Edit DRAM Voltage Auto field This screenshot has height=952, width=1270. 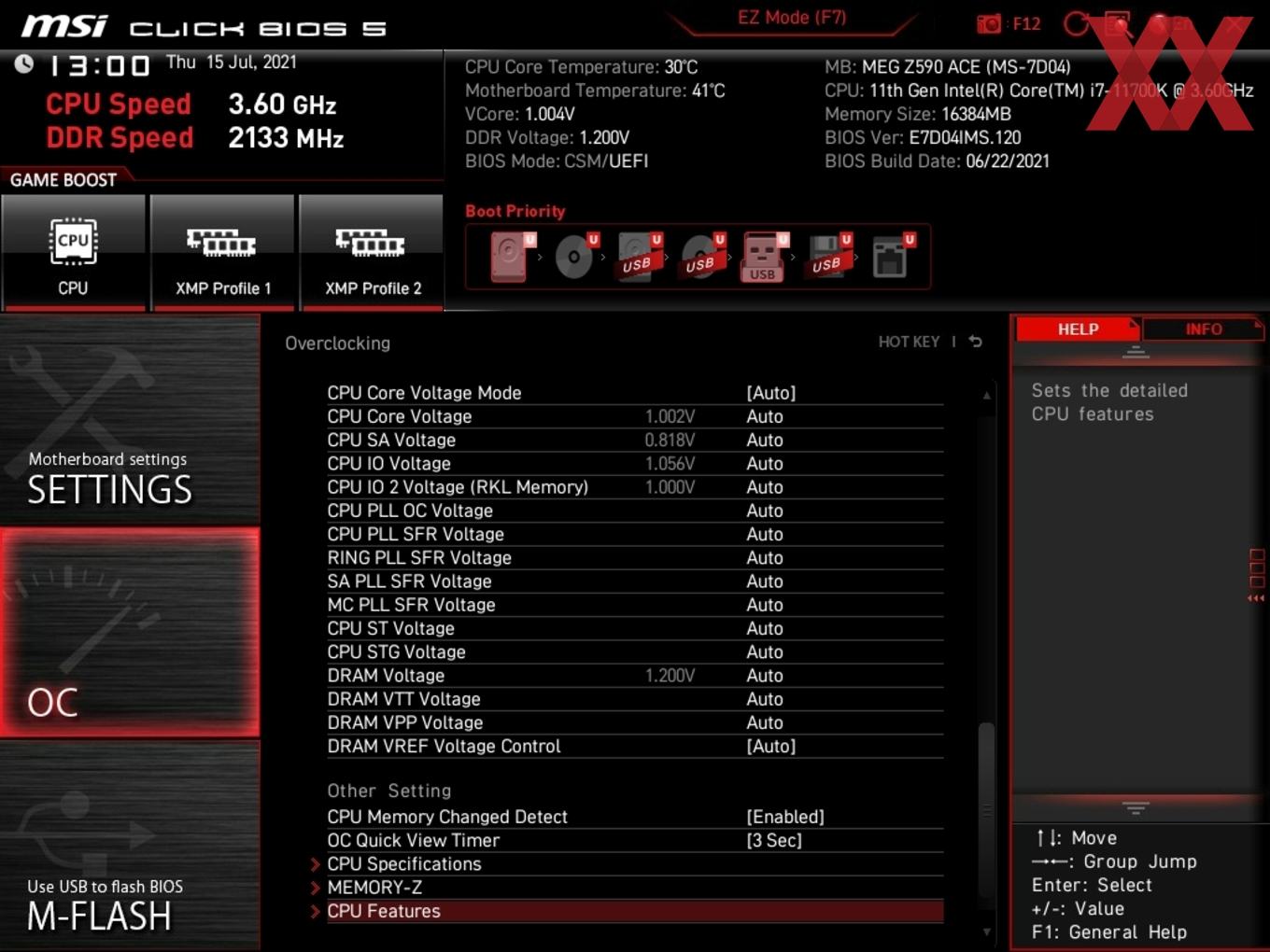(765, 675)
